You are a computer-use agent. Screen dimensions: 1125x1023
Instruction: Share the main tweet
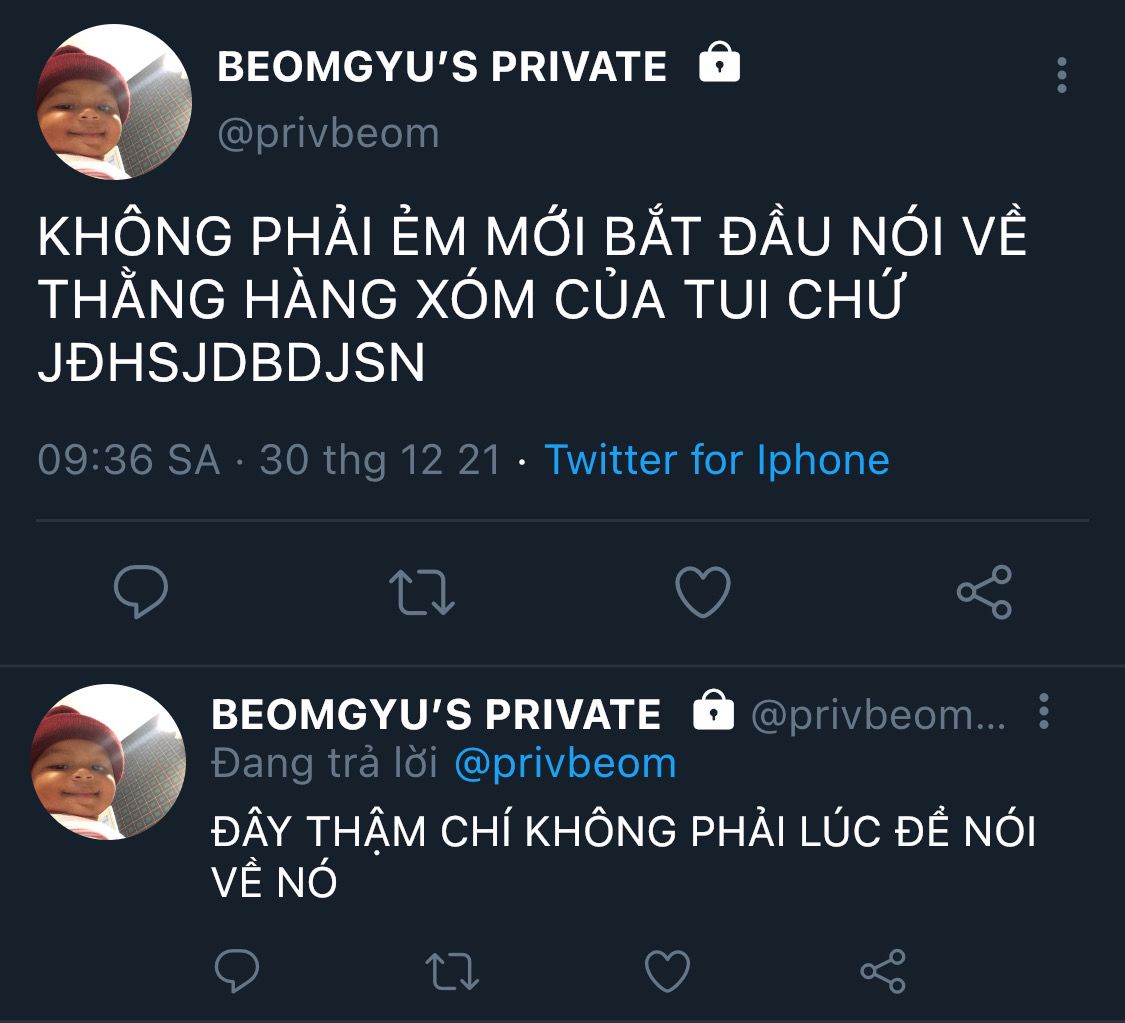[984, 592]
